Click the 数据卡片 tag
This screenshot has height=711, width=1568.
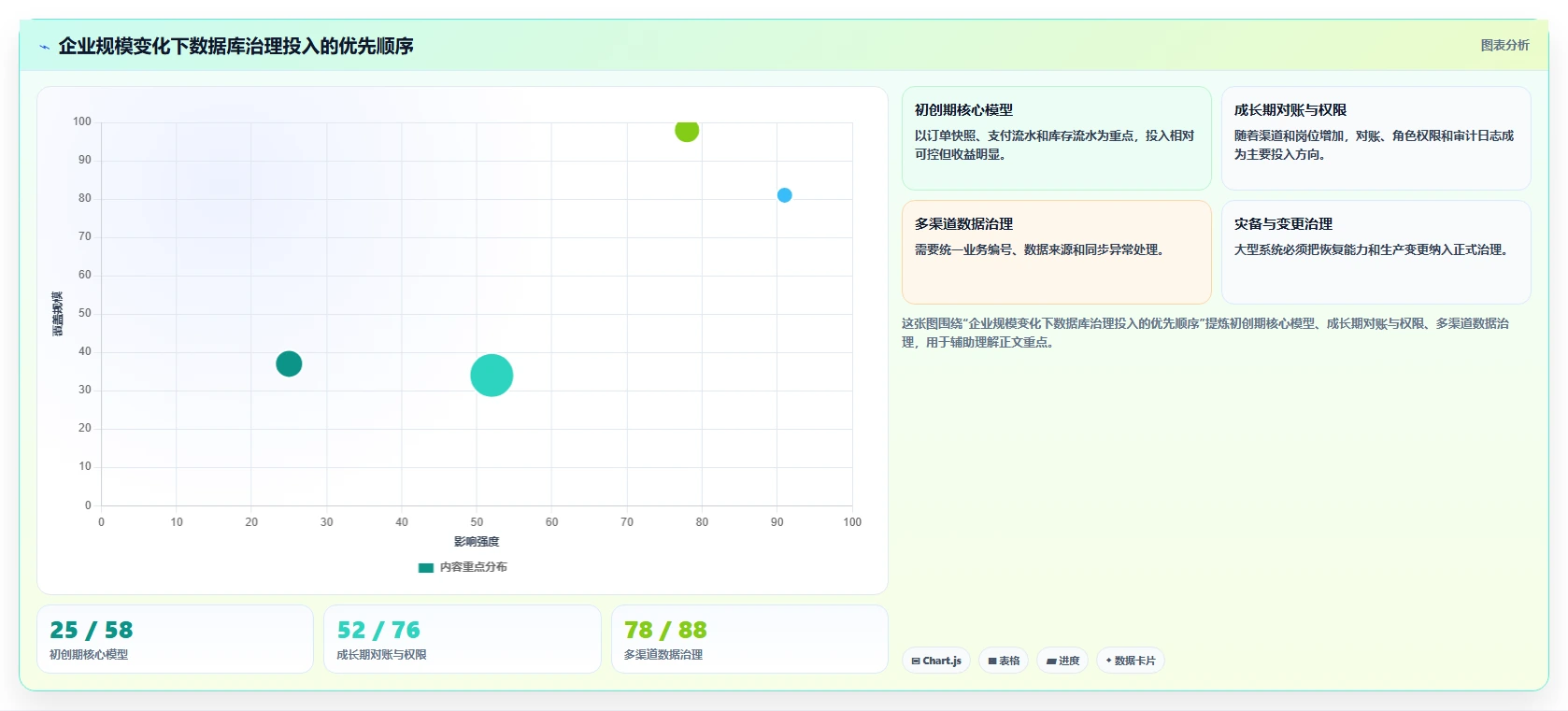pos(1131,661)
